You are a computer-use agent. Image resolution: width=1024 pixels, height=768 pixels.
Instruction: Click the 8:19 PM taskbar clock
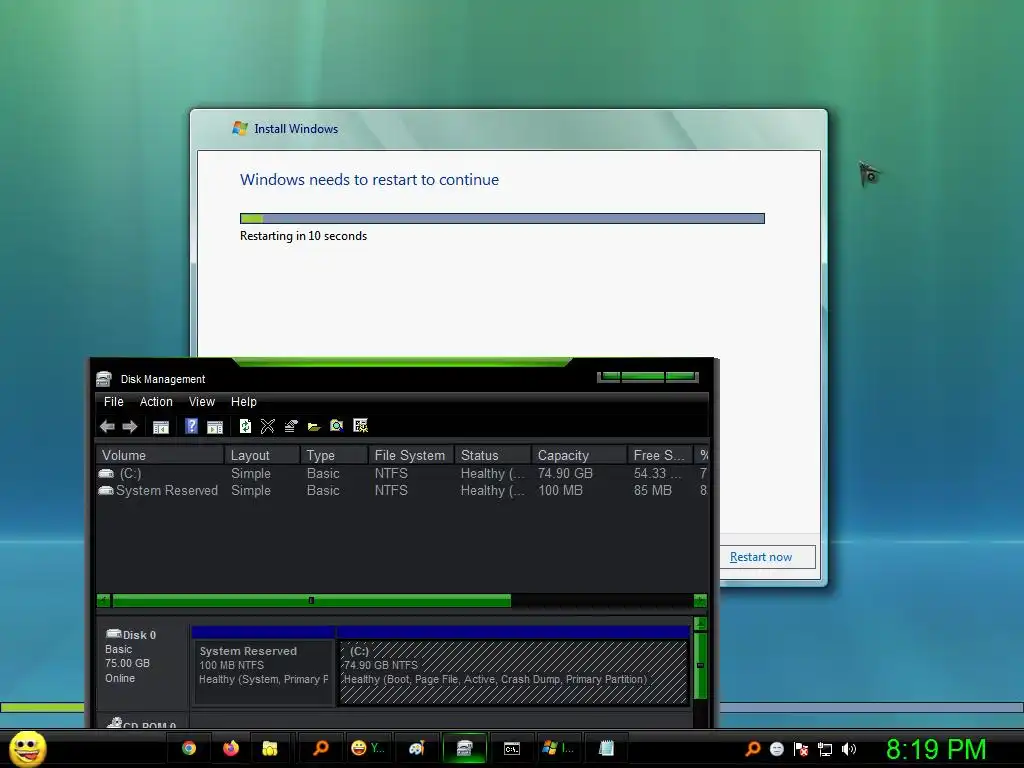click(x=935, y=750)
